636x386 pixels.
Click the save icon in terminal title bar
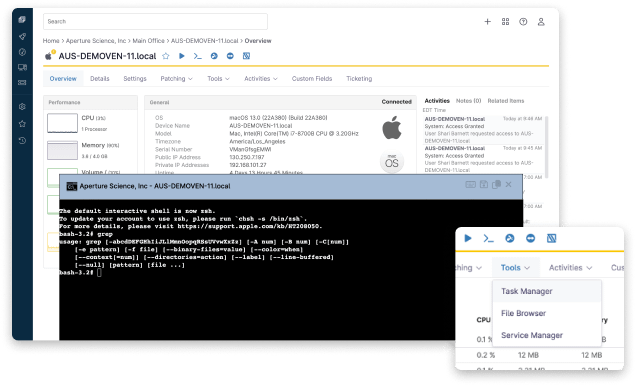pos(483,184)
